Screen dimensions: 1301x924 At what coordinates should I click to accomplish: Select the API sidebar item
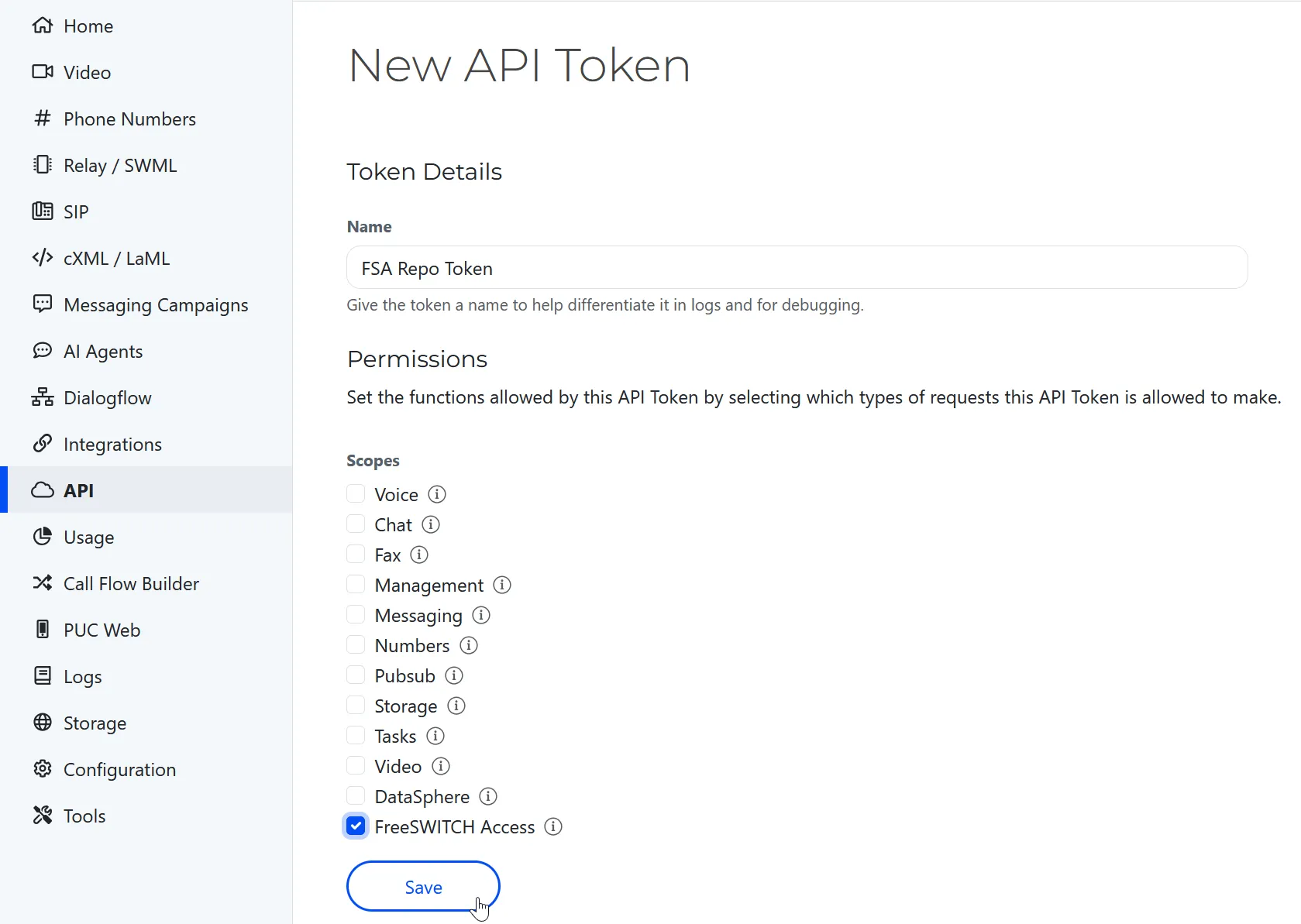click(146, 489)
